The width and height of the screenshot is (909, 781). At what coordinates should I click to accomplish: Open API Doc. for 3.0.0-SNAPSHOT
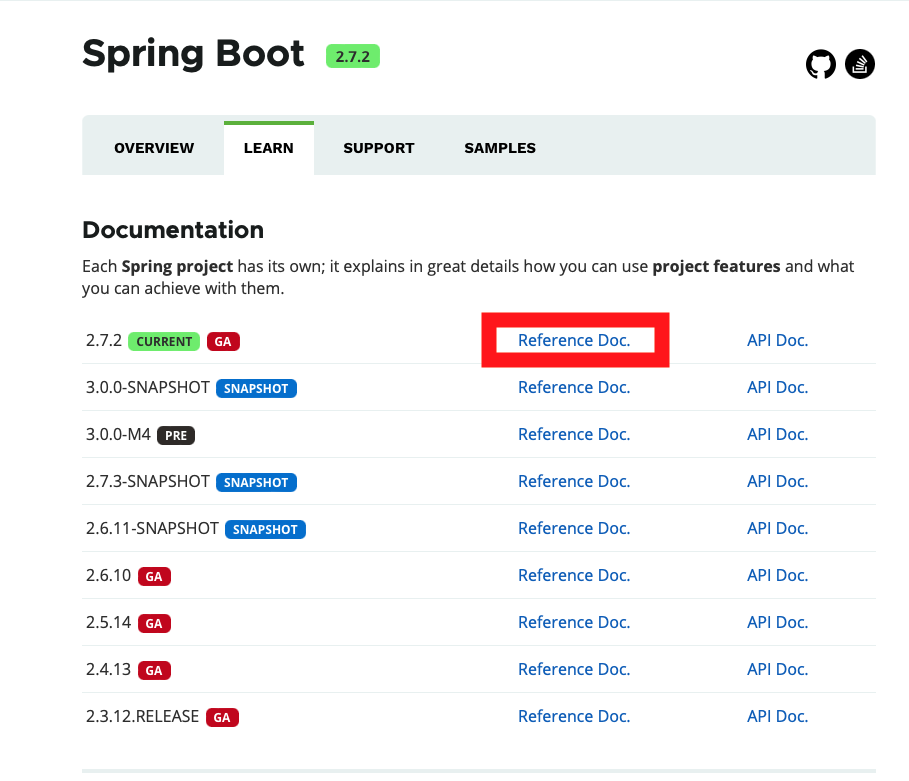coord(777,387)
